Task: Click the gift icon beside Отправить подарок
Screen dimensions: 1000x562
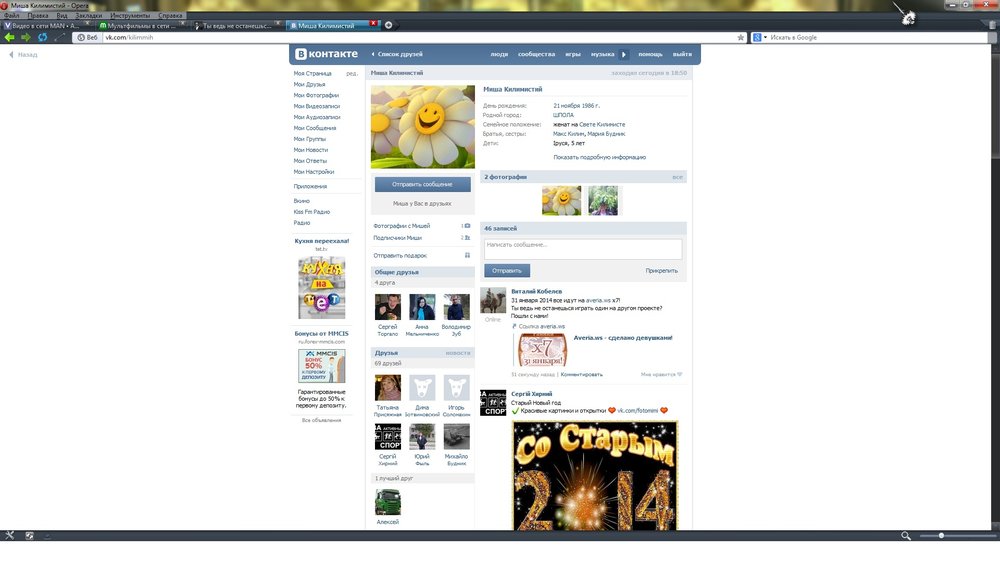Action: click(x=467, y=255)
